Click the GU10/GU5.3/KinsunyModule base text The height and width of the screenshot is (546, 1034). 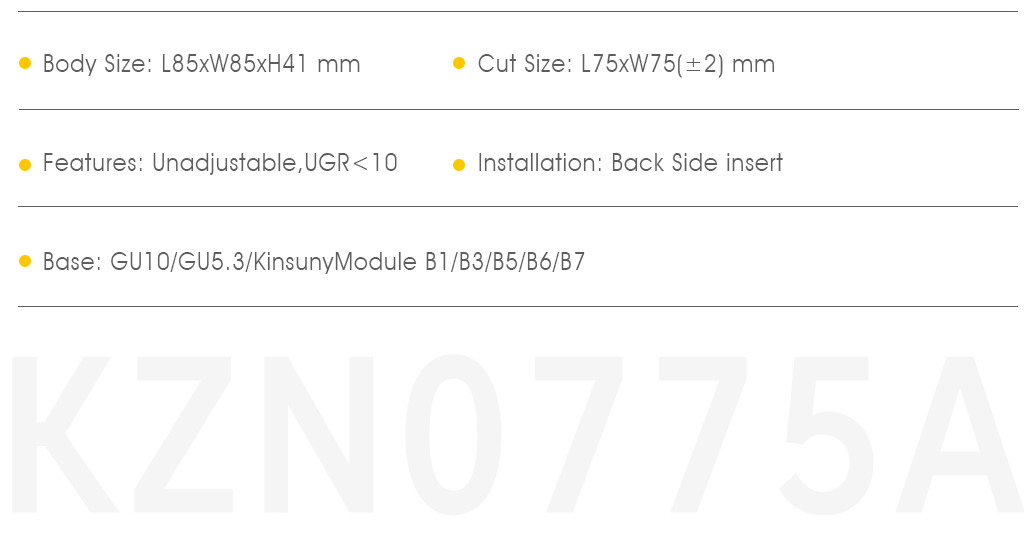[263, 262]
